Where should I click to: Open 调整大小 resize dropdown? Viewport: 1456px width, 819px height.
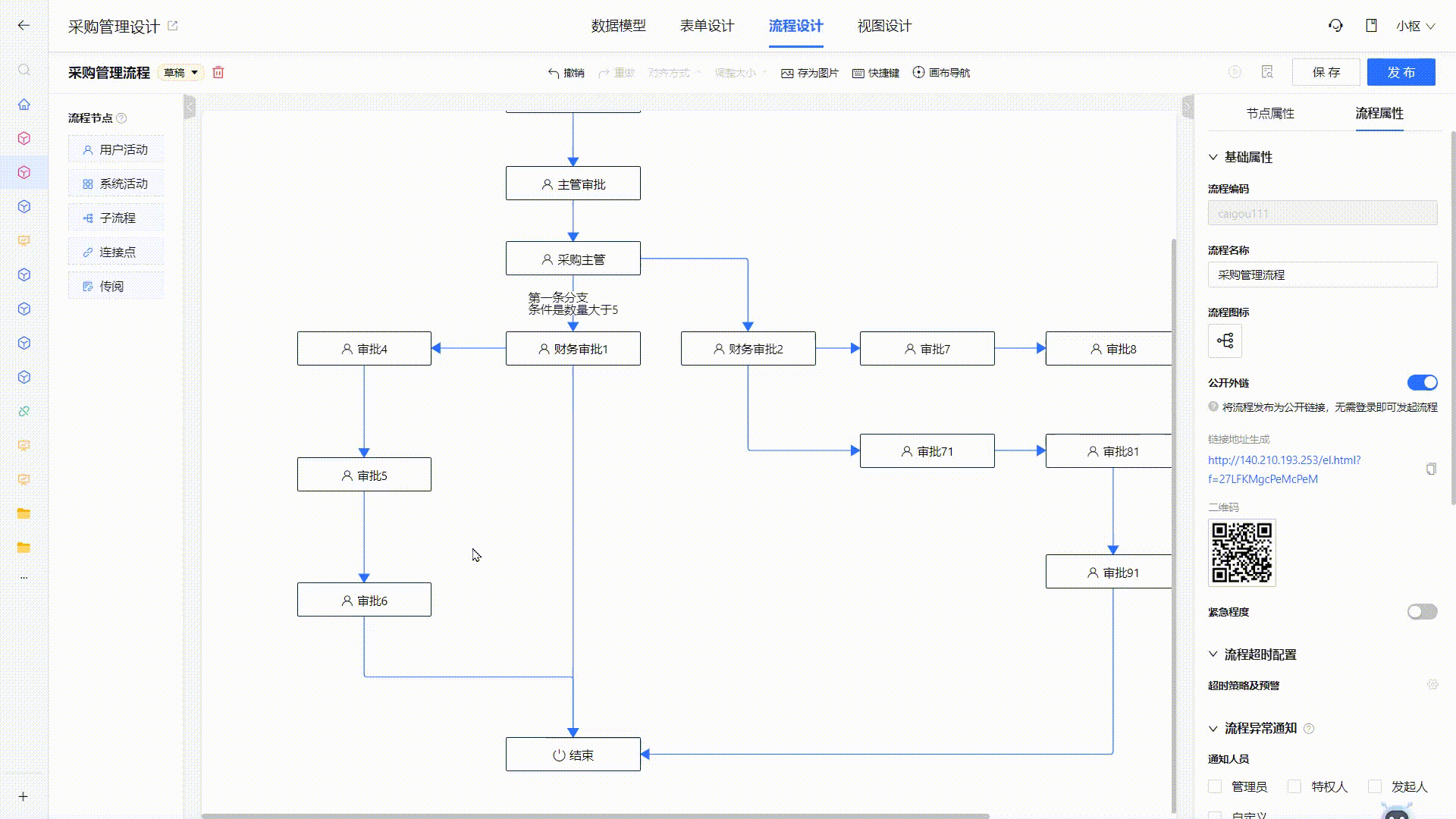coord(741,73)
